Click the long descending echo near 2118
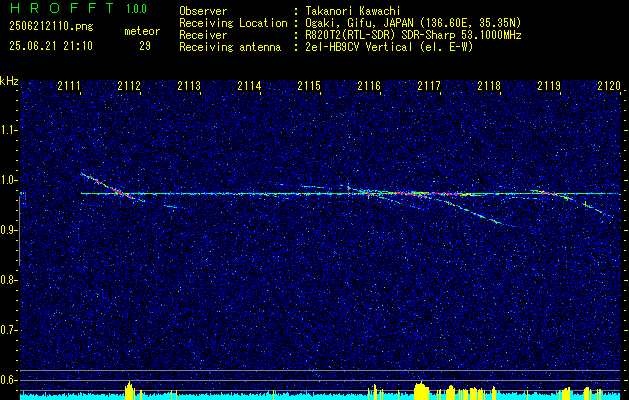Viewport: 629px width, 400px height. [473, 212]
